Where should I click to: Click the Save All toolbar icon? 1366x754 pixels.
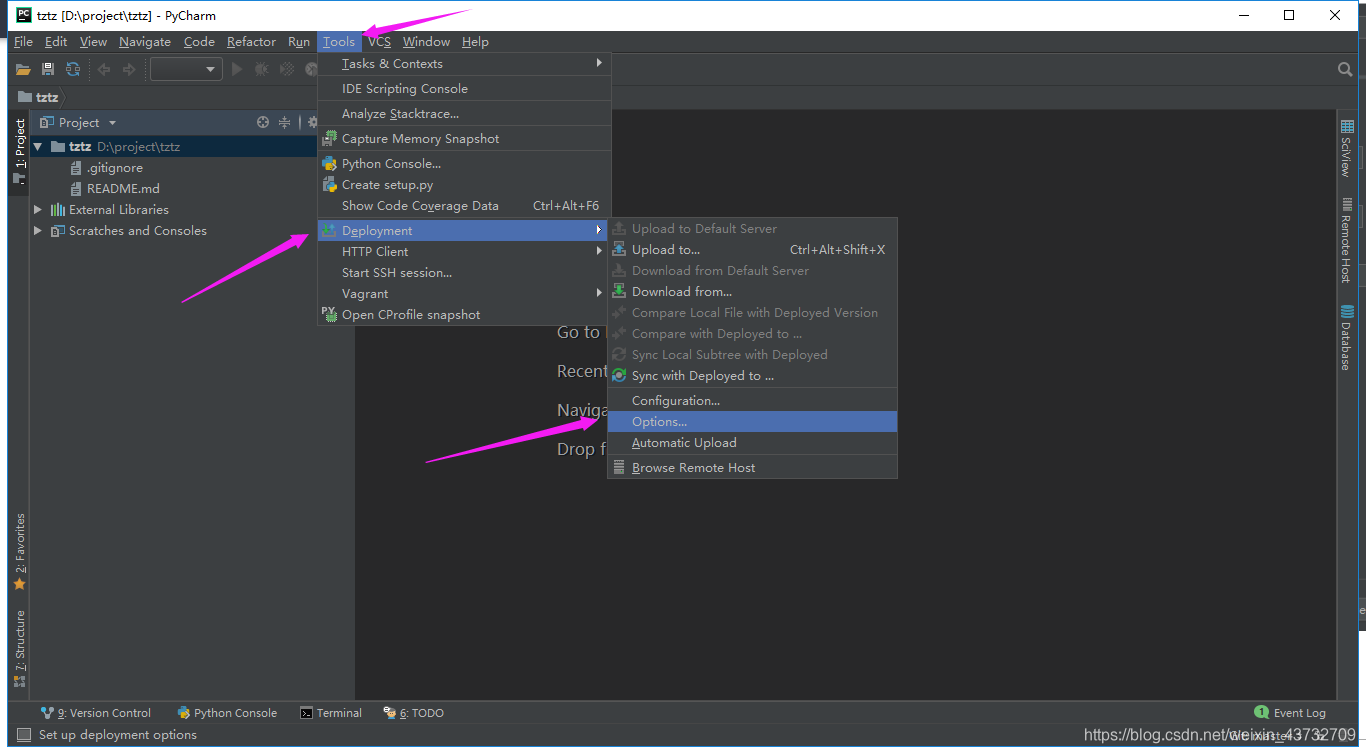48,69
